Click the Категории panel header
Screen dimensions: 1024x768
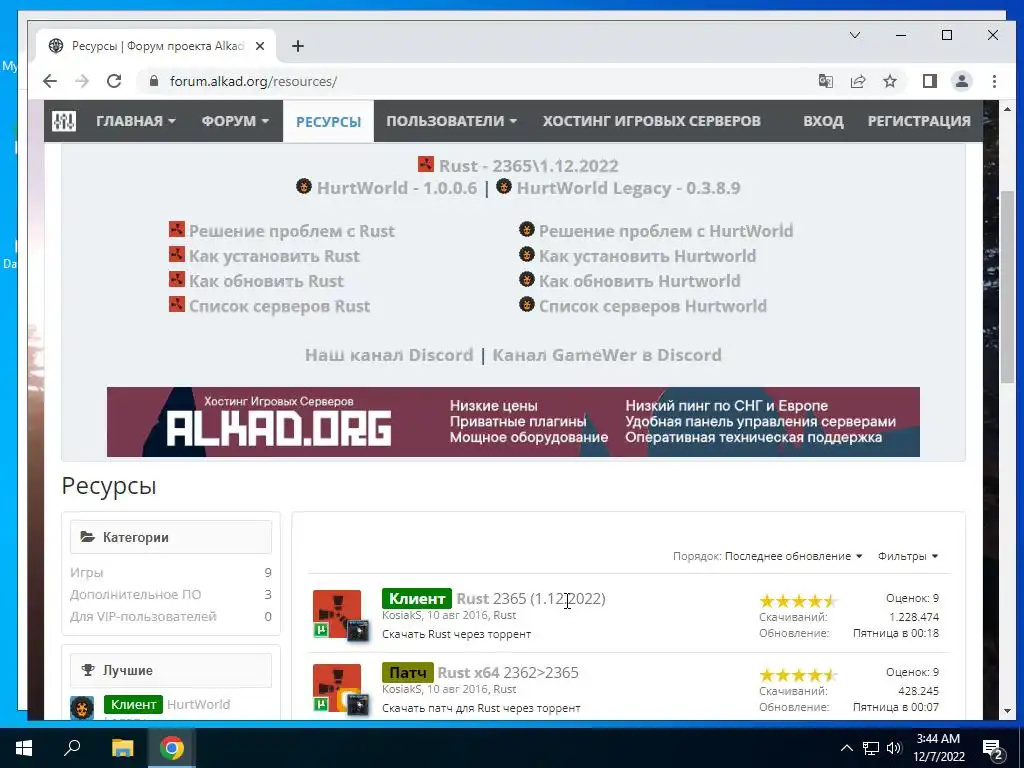(170, 537)
